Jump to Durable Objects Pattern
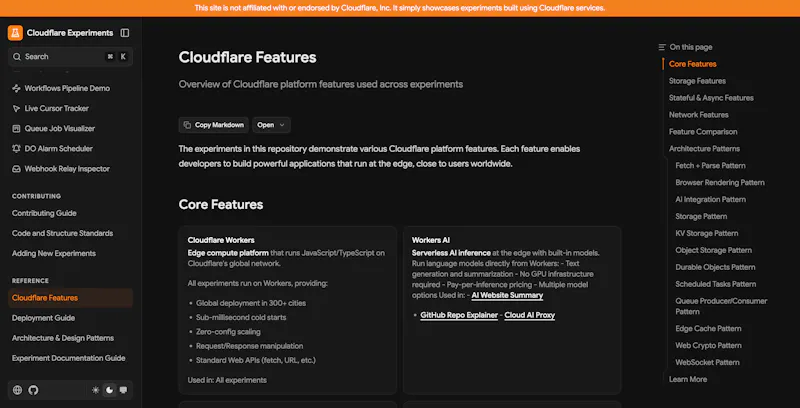The height and width of the screenshot is (408, 800). [x=715, y=267]
